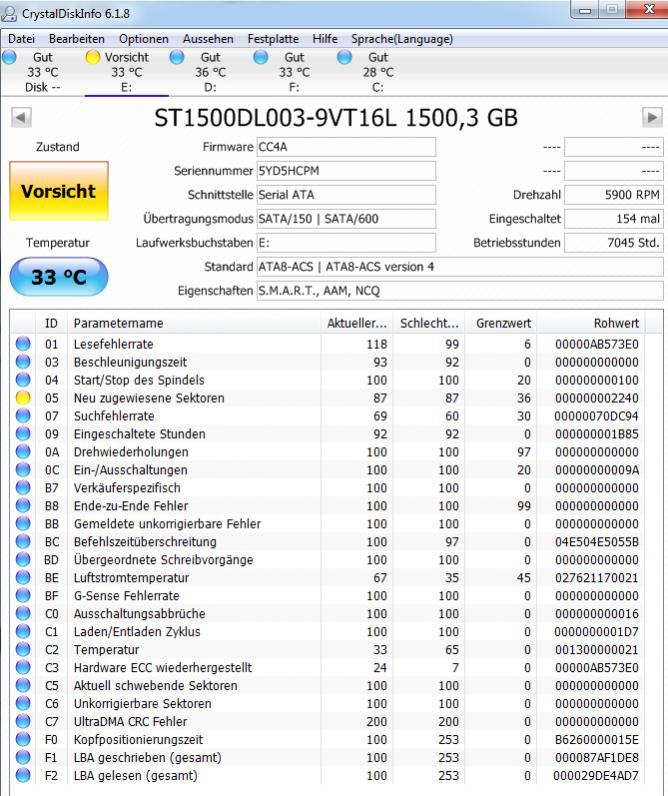Open the Optionen menu

(144, 39)
